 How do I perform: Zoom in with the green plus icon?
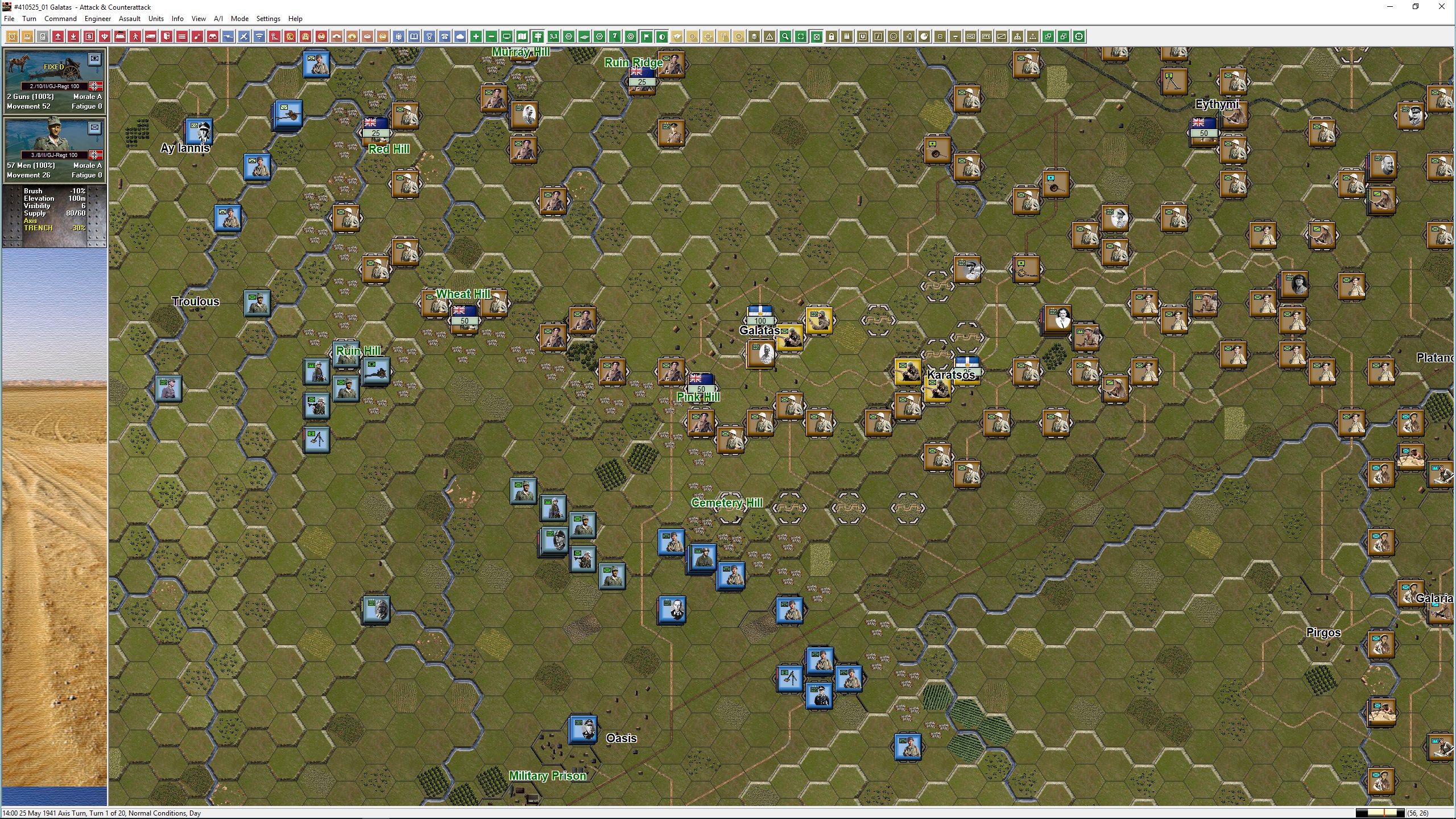(x=476, y=37)
